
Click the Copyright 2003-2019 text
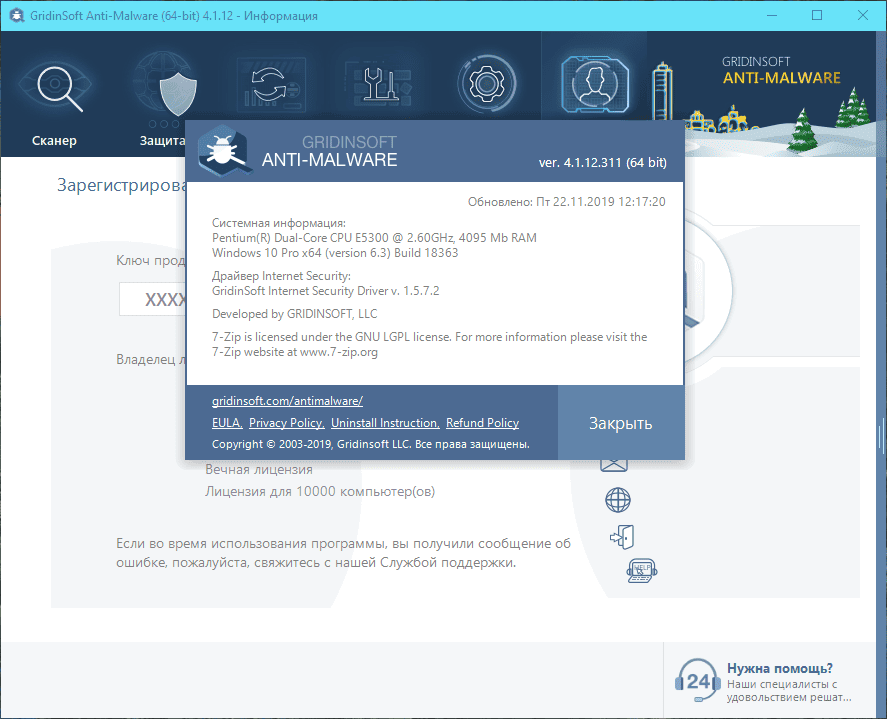[x=371, y=445]
